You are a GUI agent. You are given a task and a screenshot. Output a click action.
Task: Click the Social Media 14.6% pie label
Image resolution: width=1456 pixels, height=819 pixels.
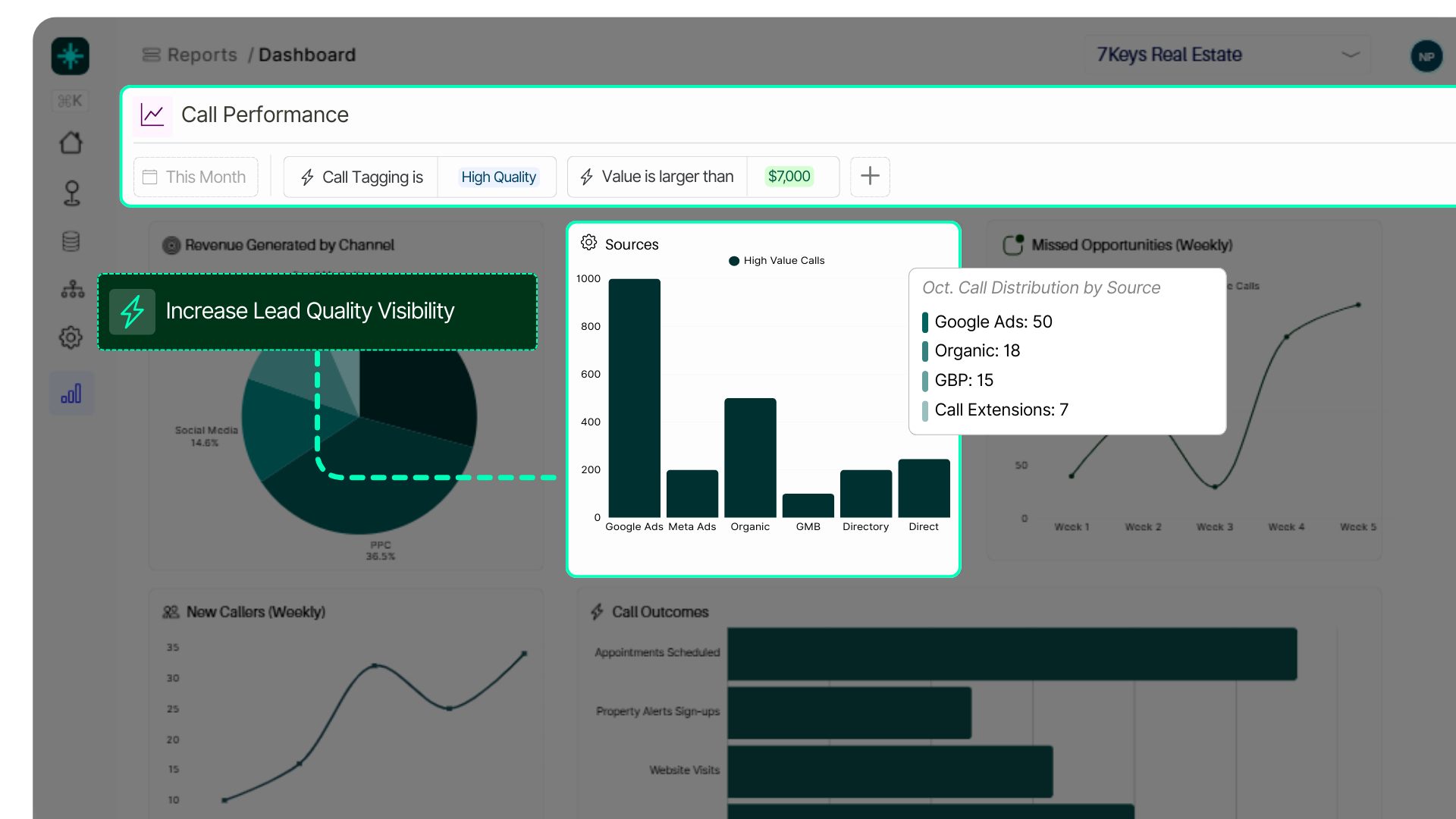tap(206, 436)
